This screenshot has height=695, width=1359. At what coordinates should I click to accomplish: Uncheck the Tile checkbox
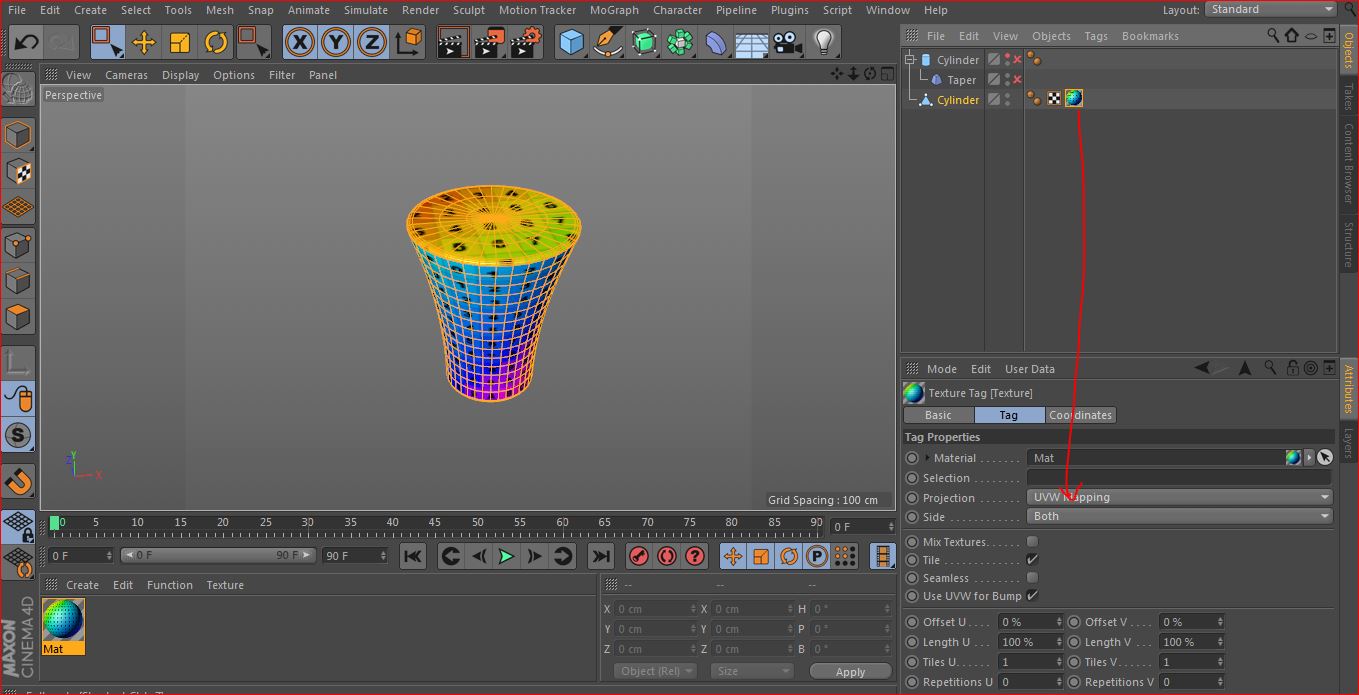click(x=1032, y=560)
